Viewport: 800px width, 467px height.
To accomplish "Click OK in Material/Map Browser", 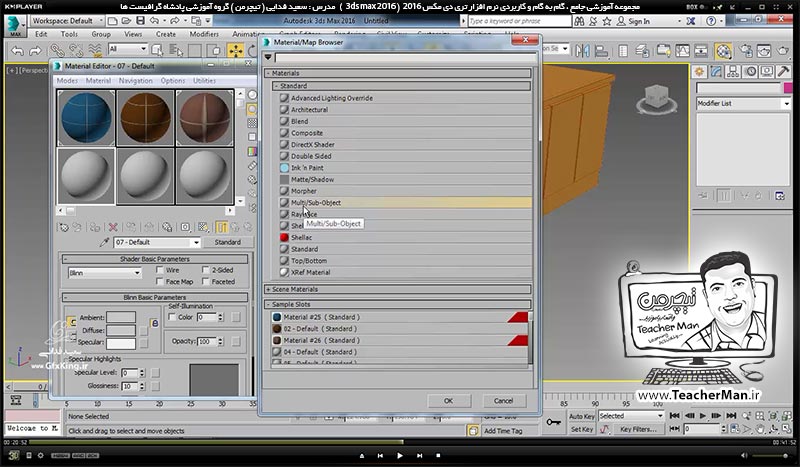I will [x=448, y=401].
